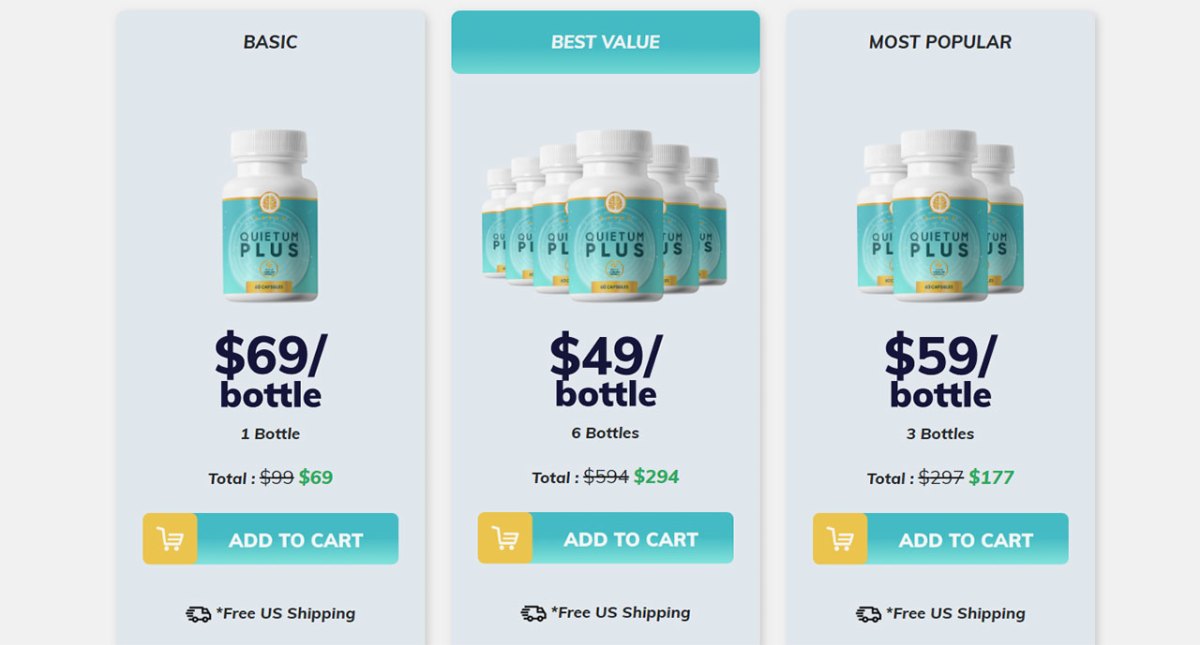Add the 3 Bottles package to cart
The image size is (1200, 645).
[x=966, y=540]
